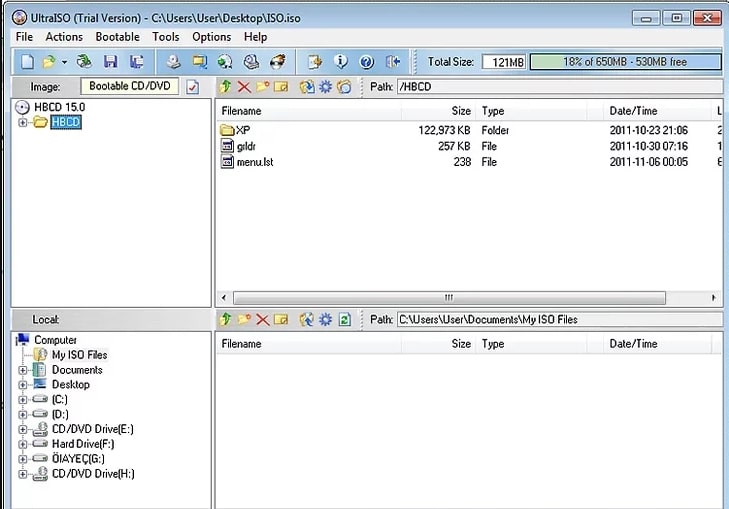Screen dimensions: 729x509
Task: Expand the Desktop node
Action: point(22,385)
